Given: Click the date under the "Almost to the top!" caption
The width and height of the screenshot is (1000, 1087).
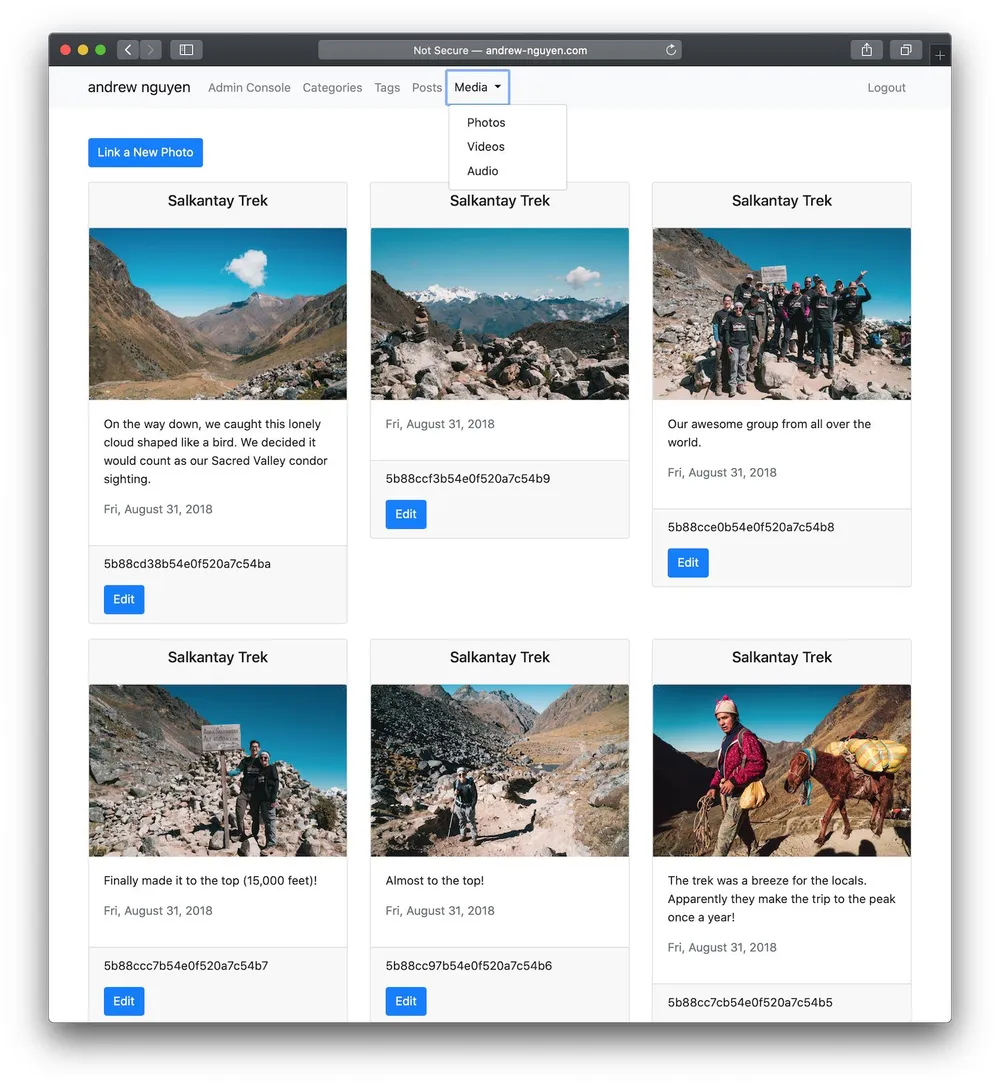Looking at the screenshot, I should [x=440, y=911].
